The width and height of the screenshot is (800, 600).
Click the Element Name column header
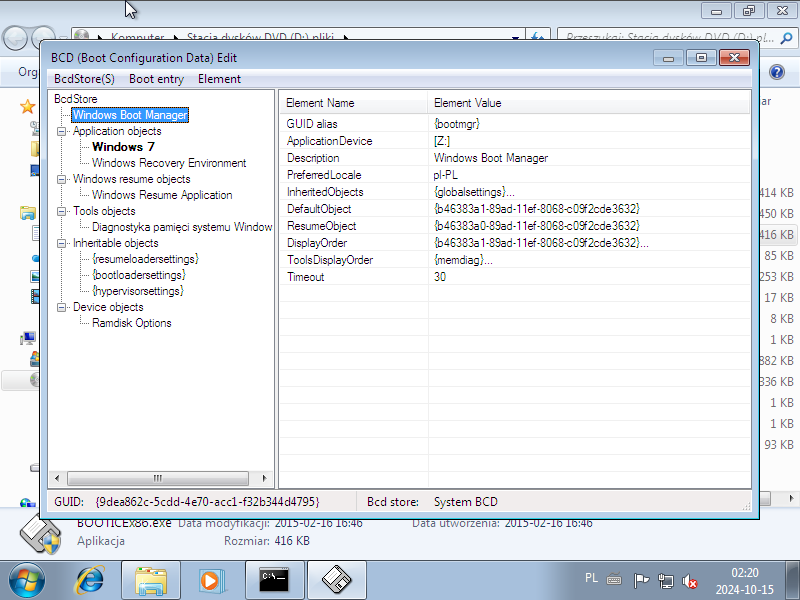tap(353, 103)
